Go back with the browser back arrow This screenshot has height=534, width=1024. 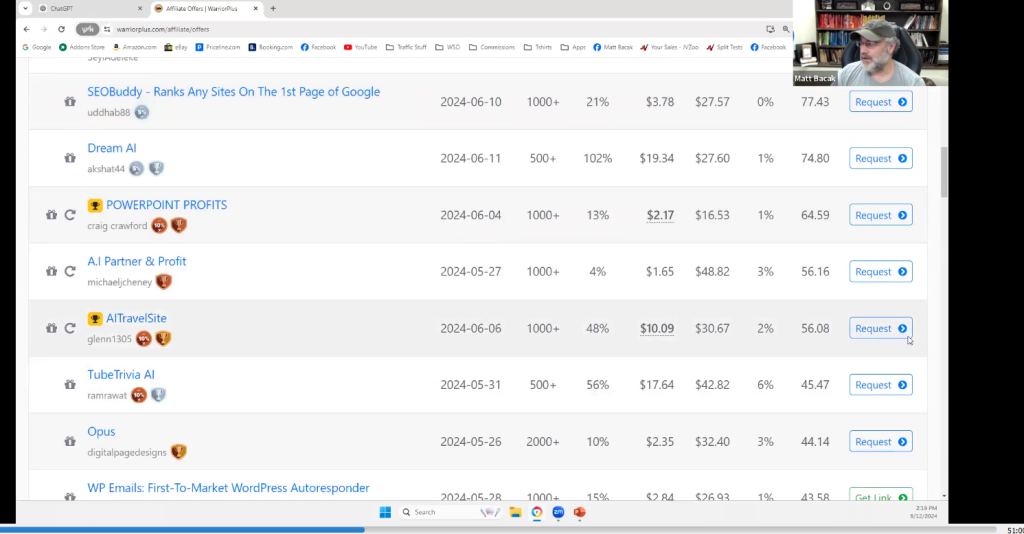click(x=26, y=29)
